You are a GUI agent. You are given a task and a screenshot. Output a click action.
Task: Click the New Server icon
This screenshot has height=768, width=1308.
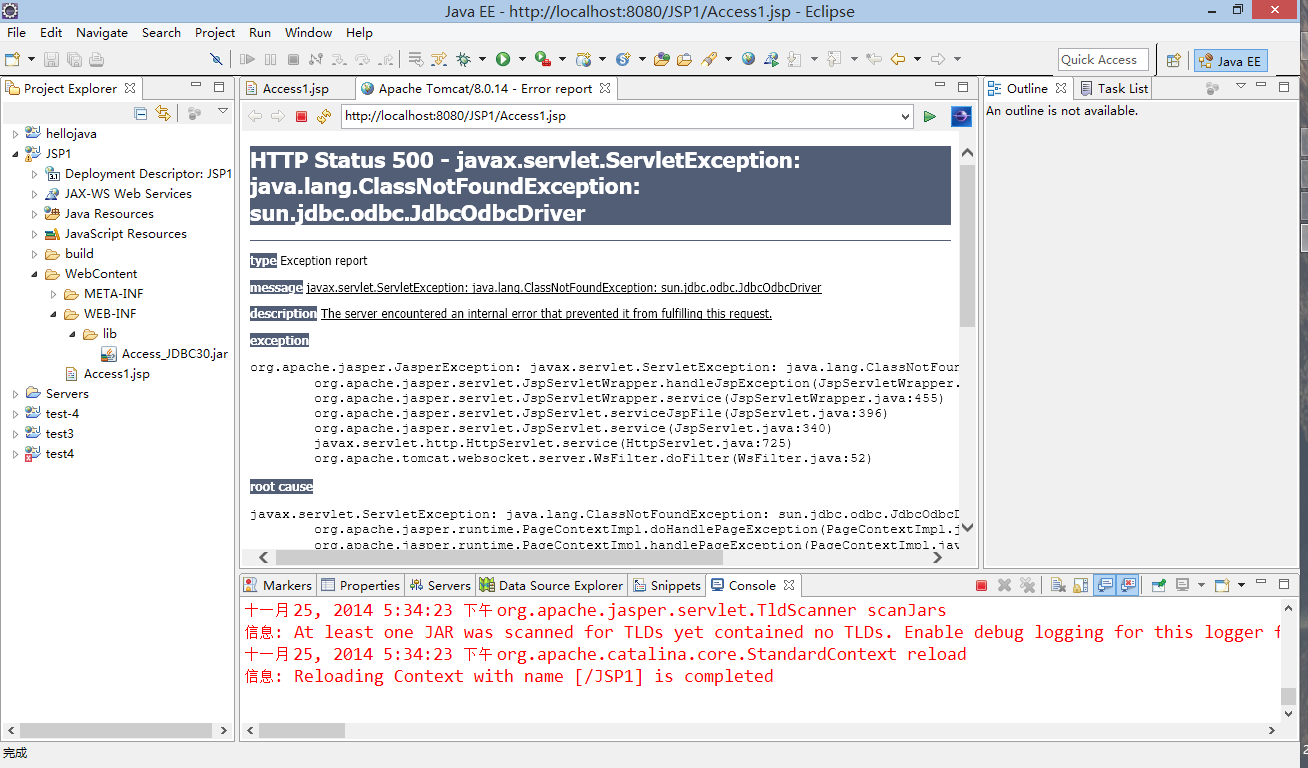pos(583,59)
